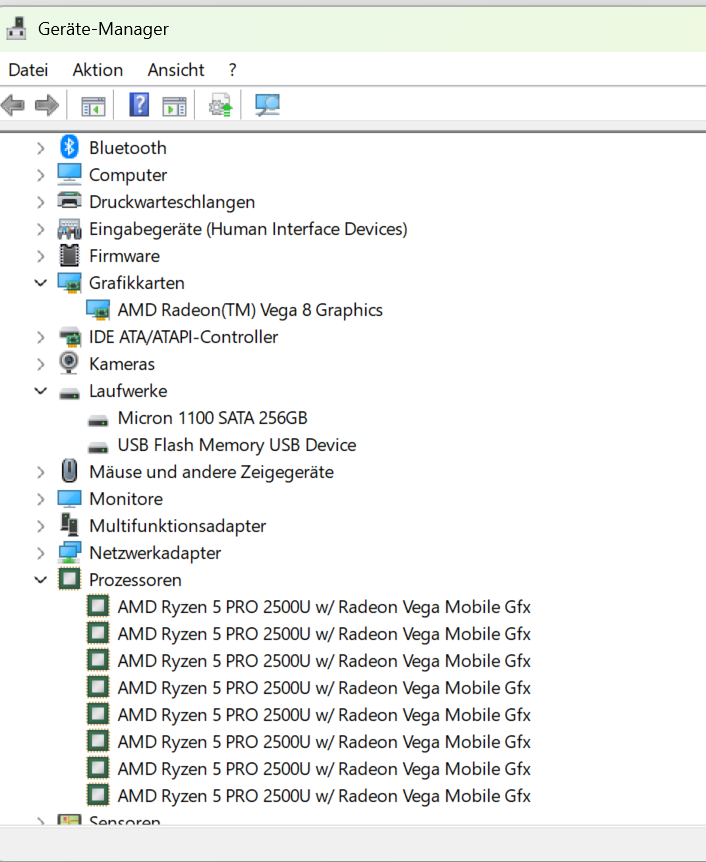Select the IDE ATA/ATAPI-Controller label
This screenshot has height=862, width=706.
click(184, 336)
